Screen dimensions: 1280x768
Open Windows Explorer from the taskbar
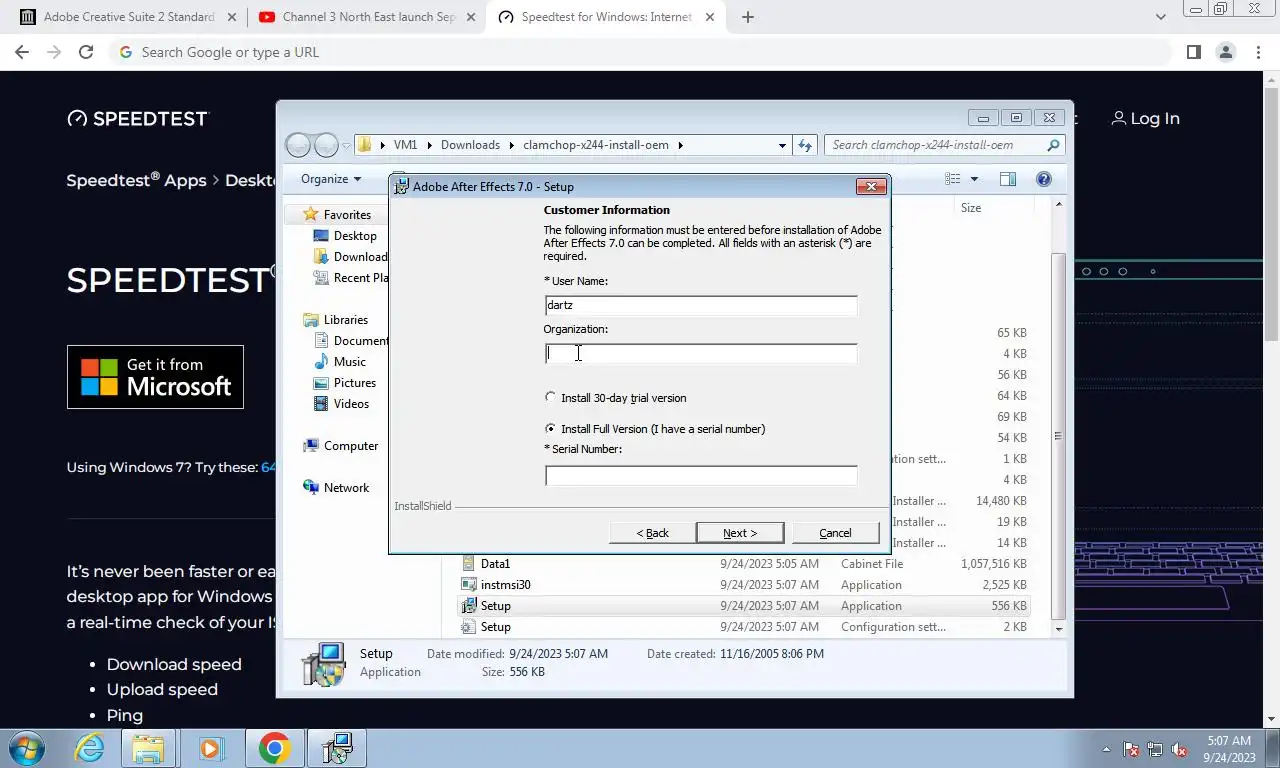click(148, 748)
